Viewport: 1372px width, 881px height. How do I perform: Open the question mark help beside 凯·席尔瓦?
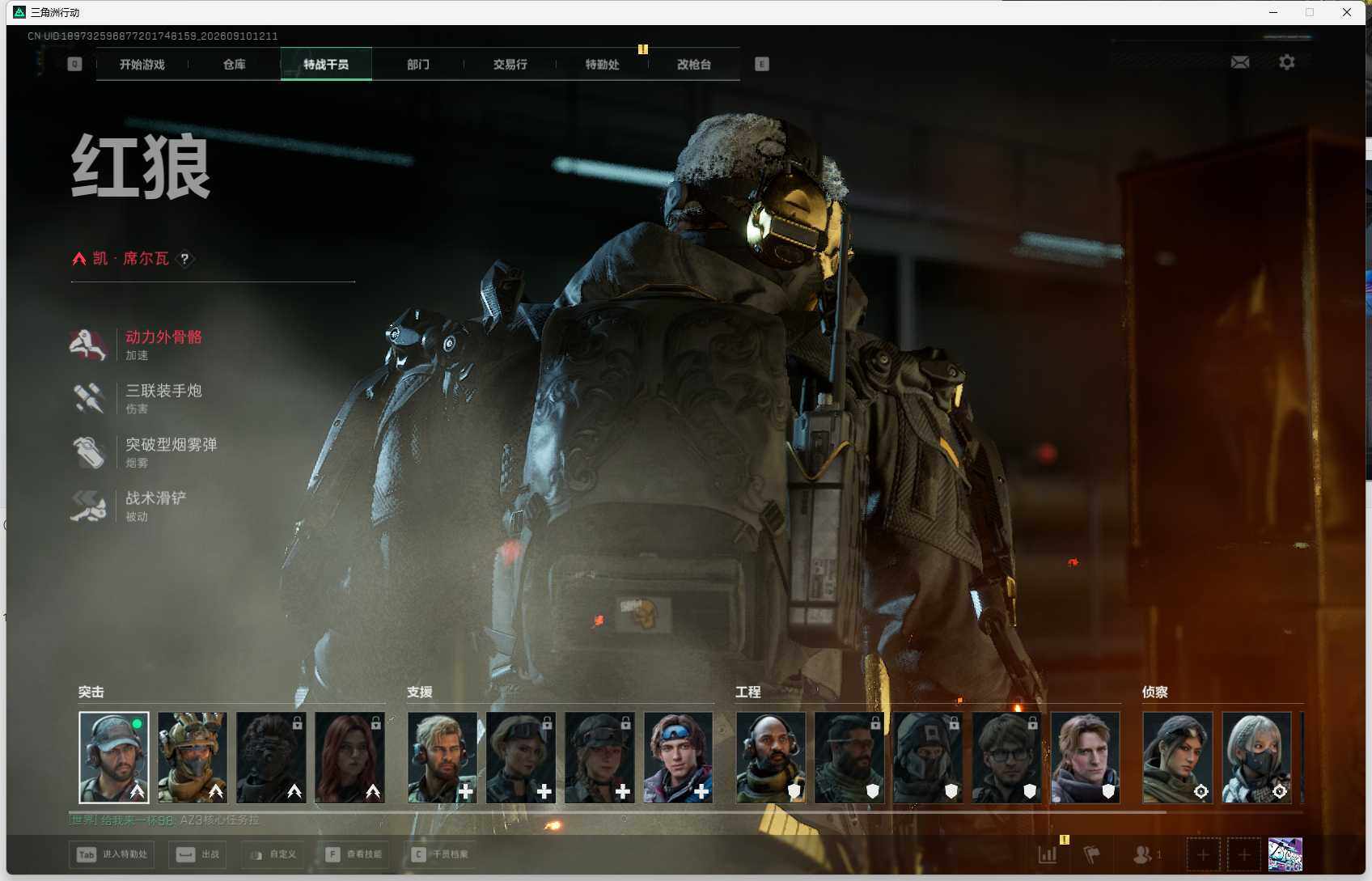tap(185, 259)
